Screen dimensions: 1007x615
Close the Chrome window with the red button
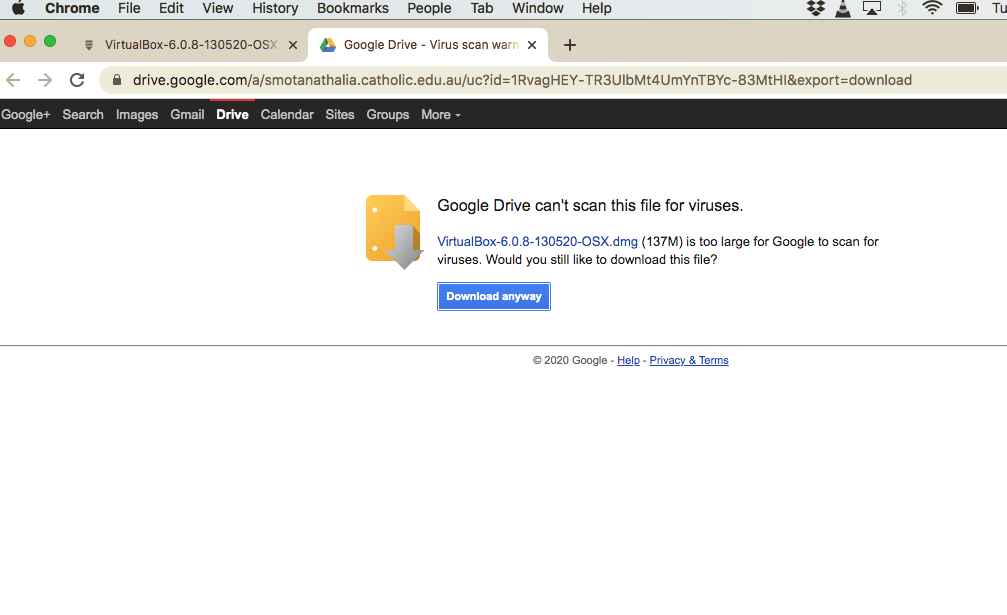[x=10, y=42]
